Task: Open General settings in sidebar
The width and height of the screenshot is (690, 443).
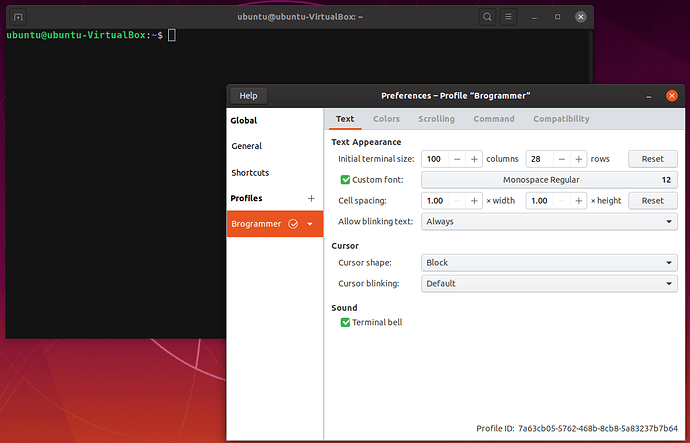Action: [x=275, y=146]
